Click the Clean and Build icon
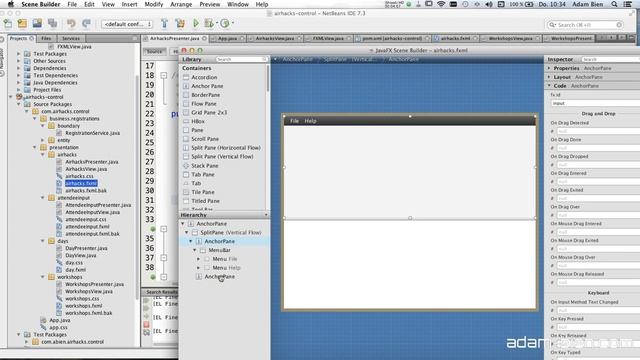 180,24
